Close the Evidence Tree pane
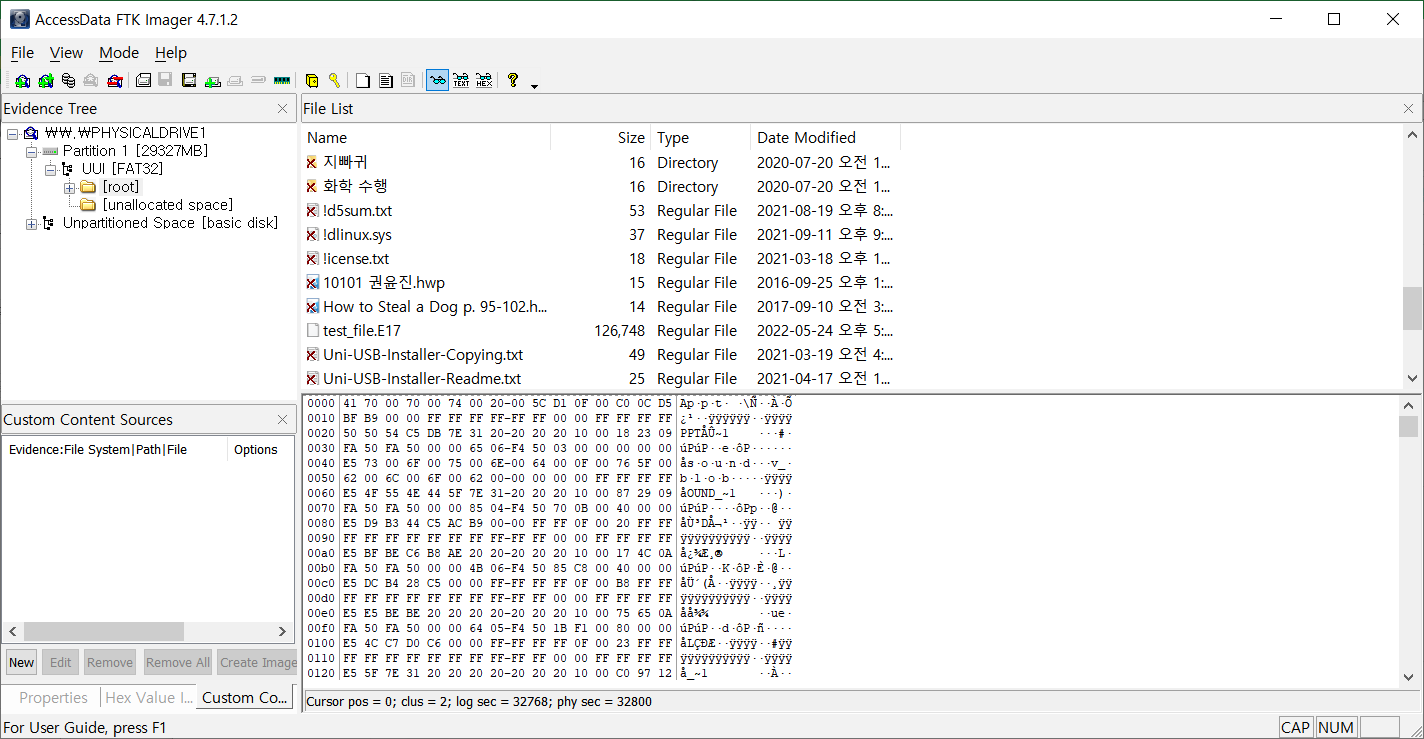 point(283,109)
